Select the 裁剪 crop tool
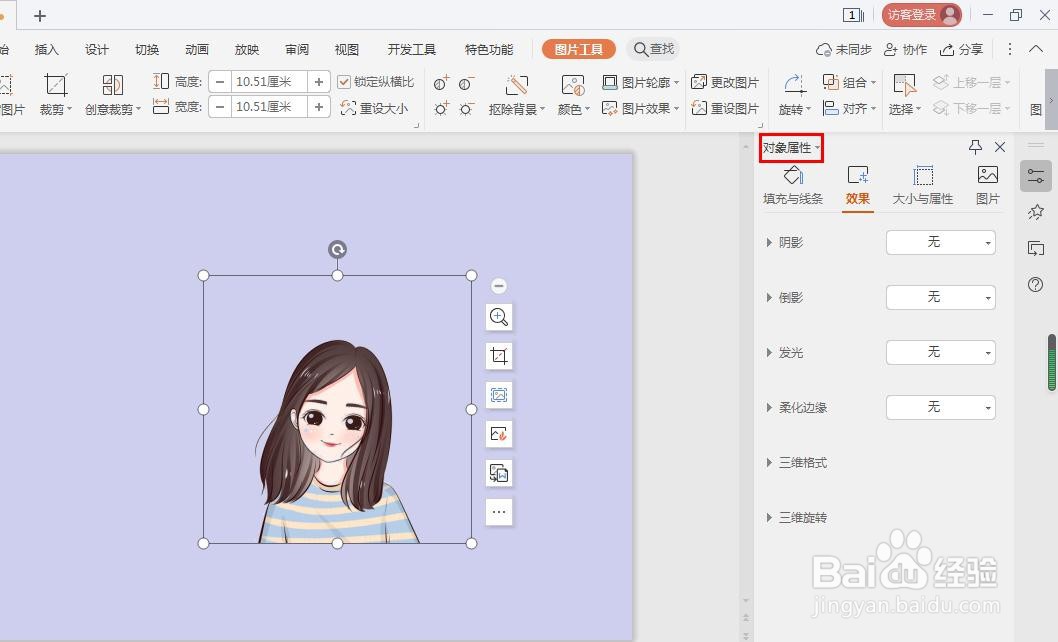The height and width of the screenshot is (642, 1058). pos(54,93)
